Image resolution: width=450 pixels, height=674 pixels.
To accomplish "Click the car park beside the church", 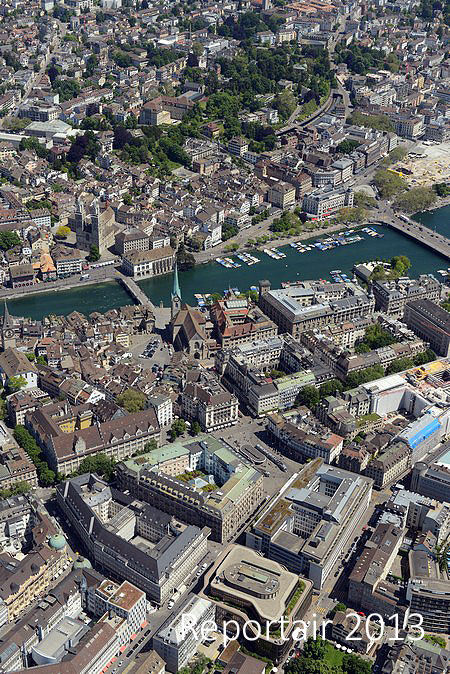I will point(150,348).
